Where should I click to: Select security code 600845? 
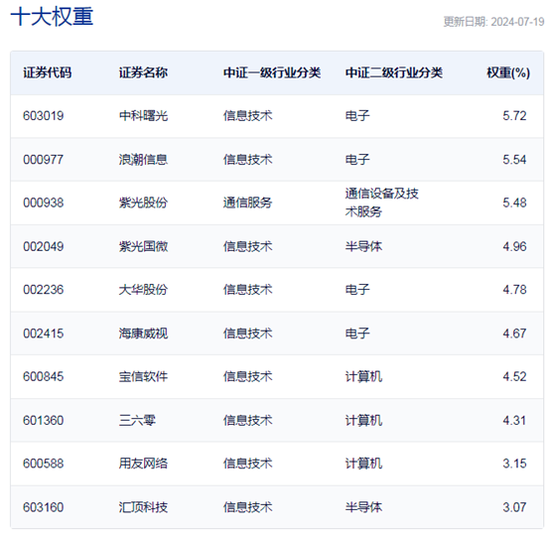click(43, 377)
